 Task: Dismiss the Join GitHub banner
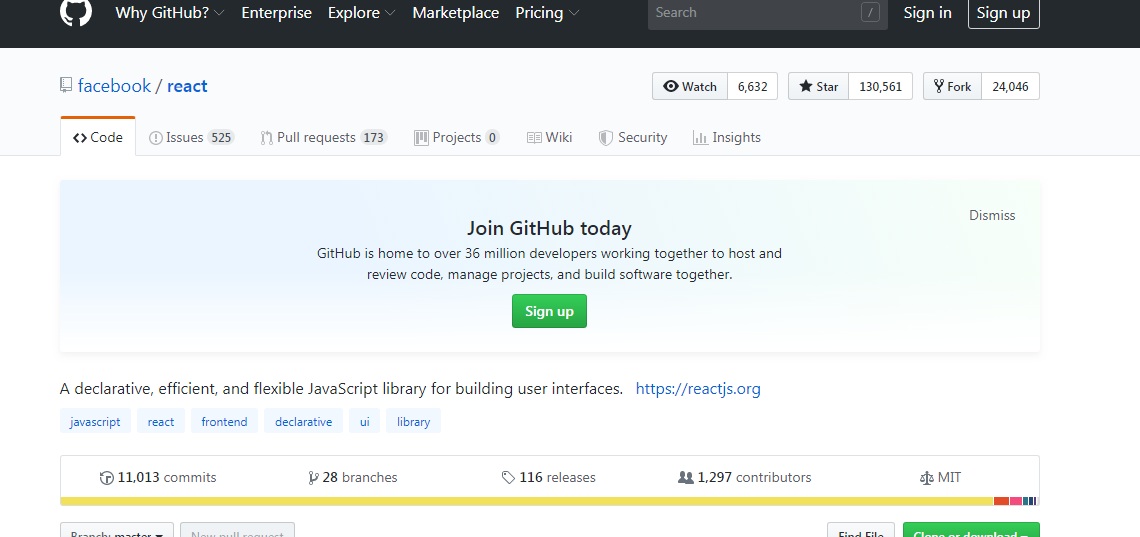pos(992,215)
